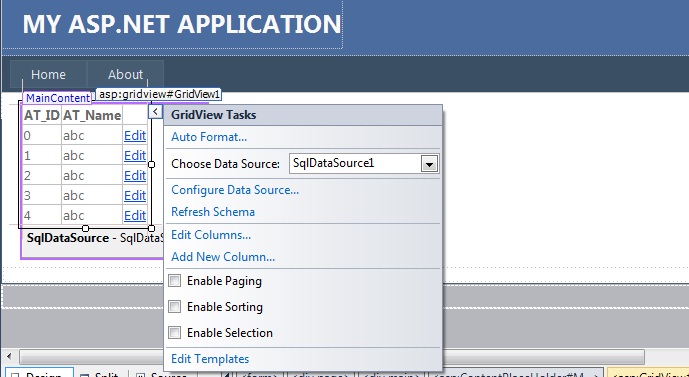Click abc cell in row 4

(92, 216)
